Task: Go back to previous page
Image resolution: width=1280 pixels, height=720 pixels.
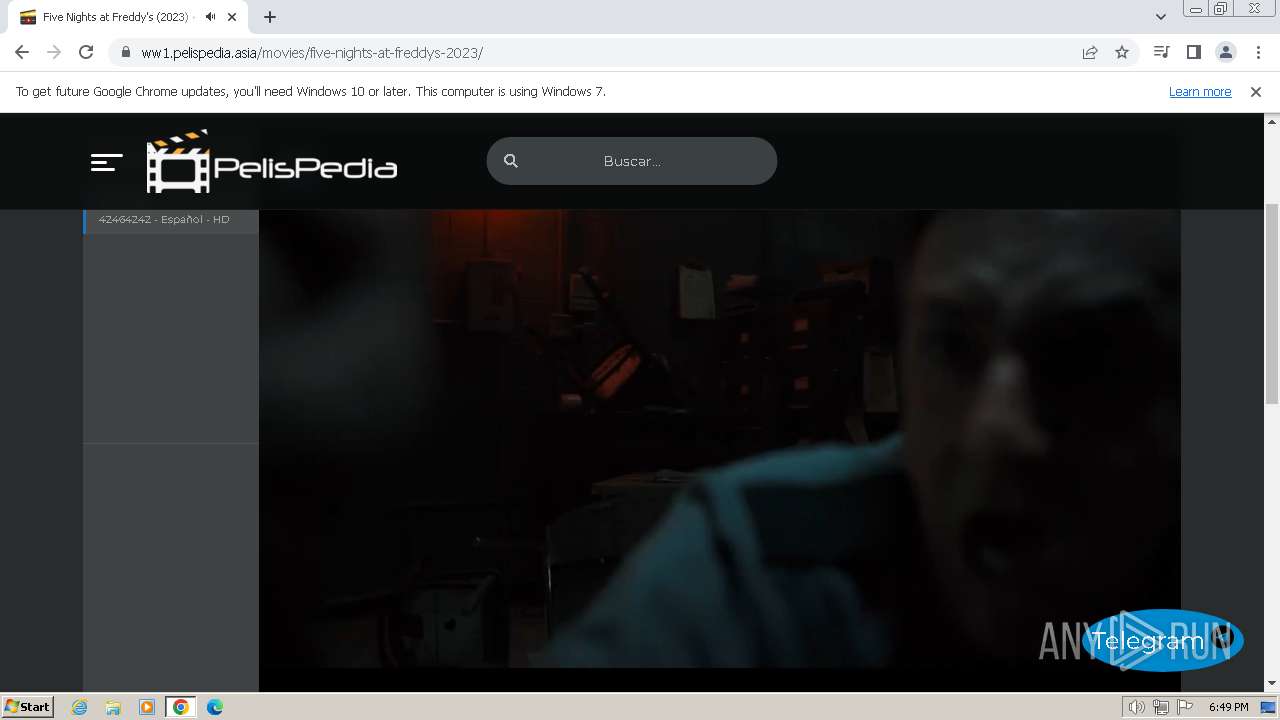Action: point(22,52)
